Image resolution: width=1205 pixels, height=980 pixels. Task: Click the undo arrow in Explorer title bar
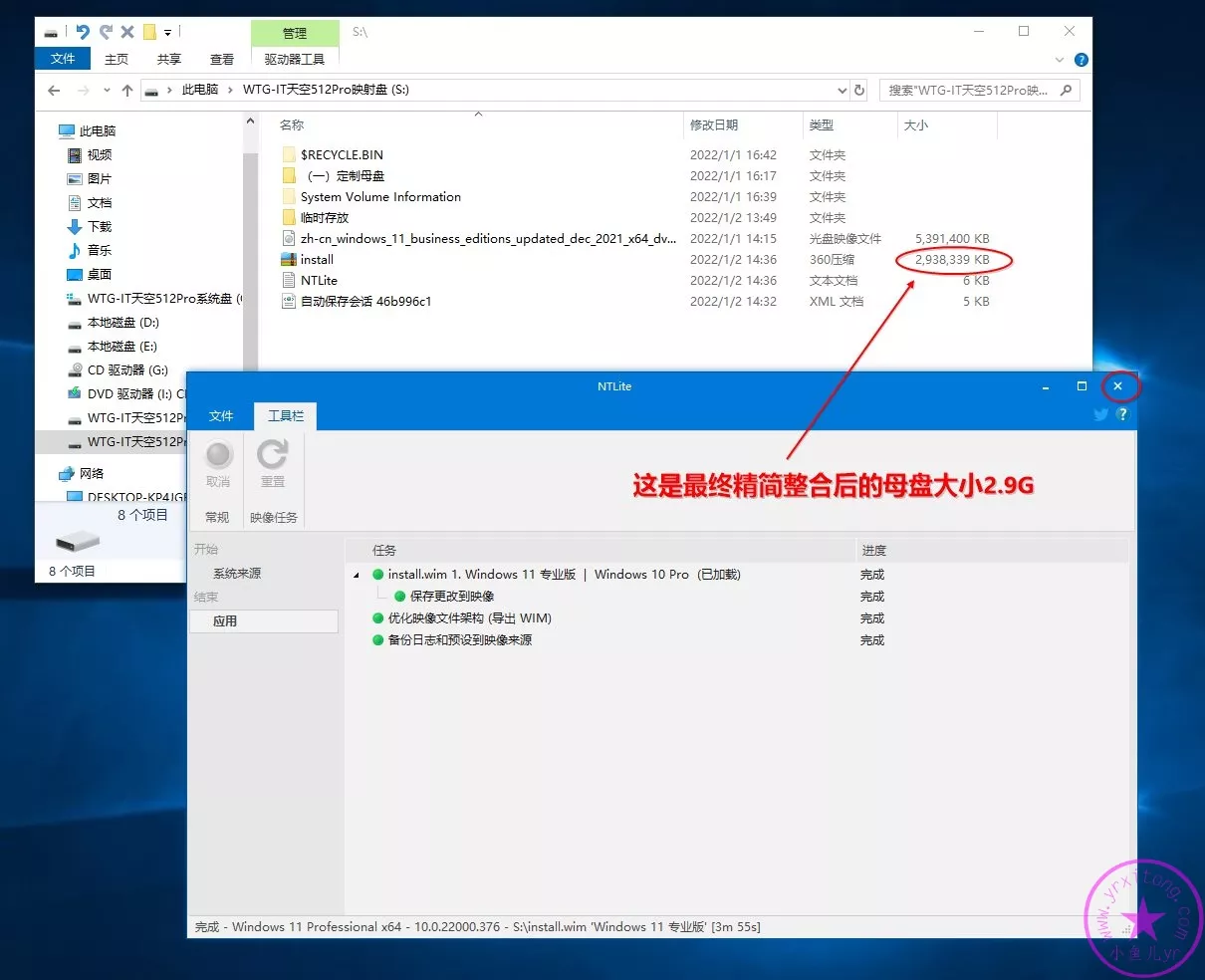[x=83, y=32]
